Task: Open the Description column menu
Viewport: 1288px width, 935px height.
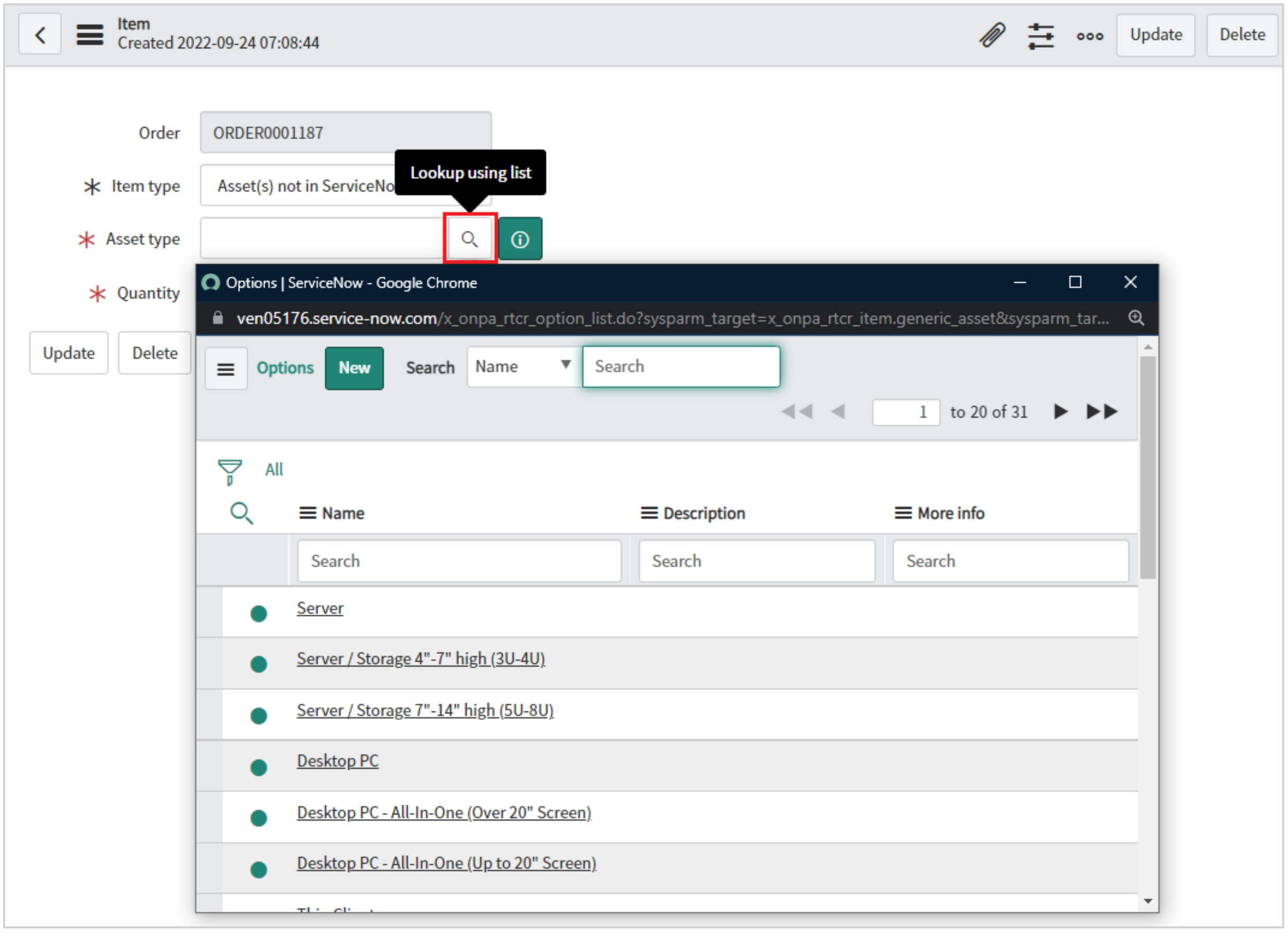Action: (x=649, y=514)
